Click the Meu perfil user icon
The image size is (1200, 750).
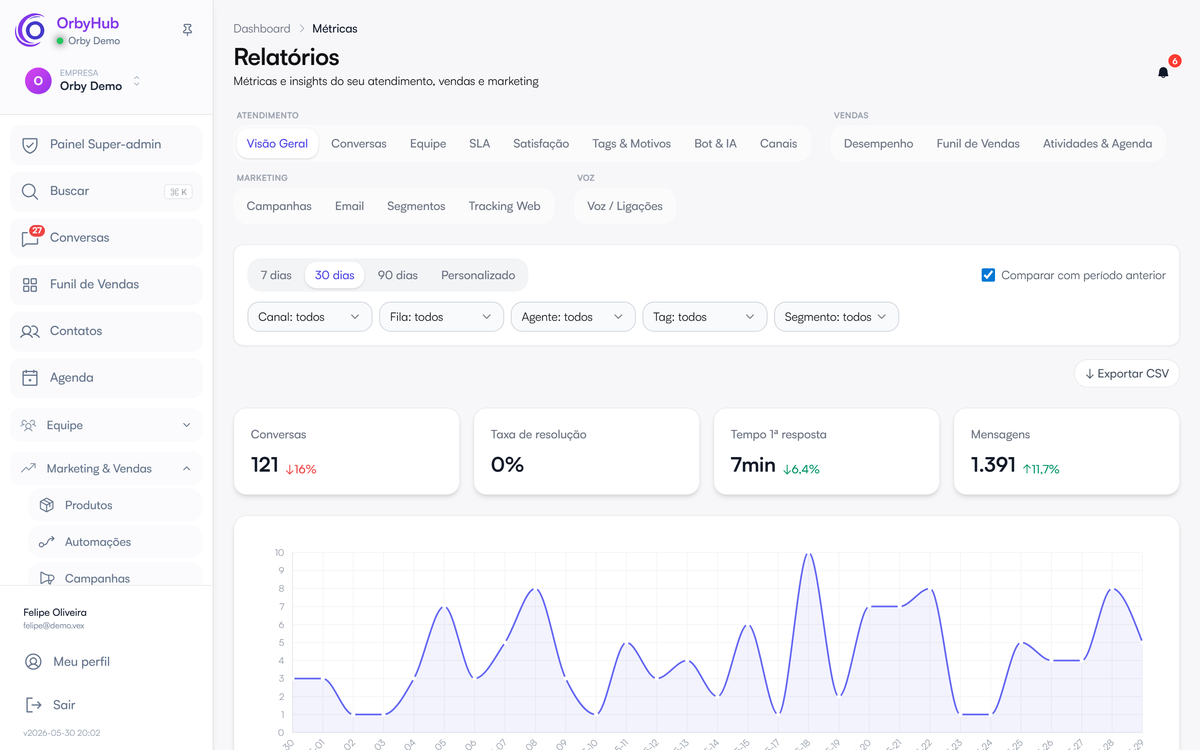(33, 662)
